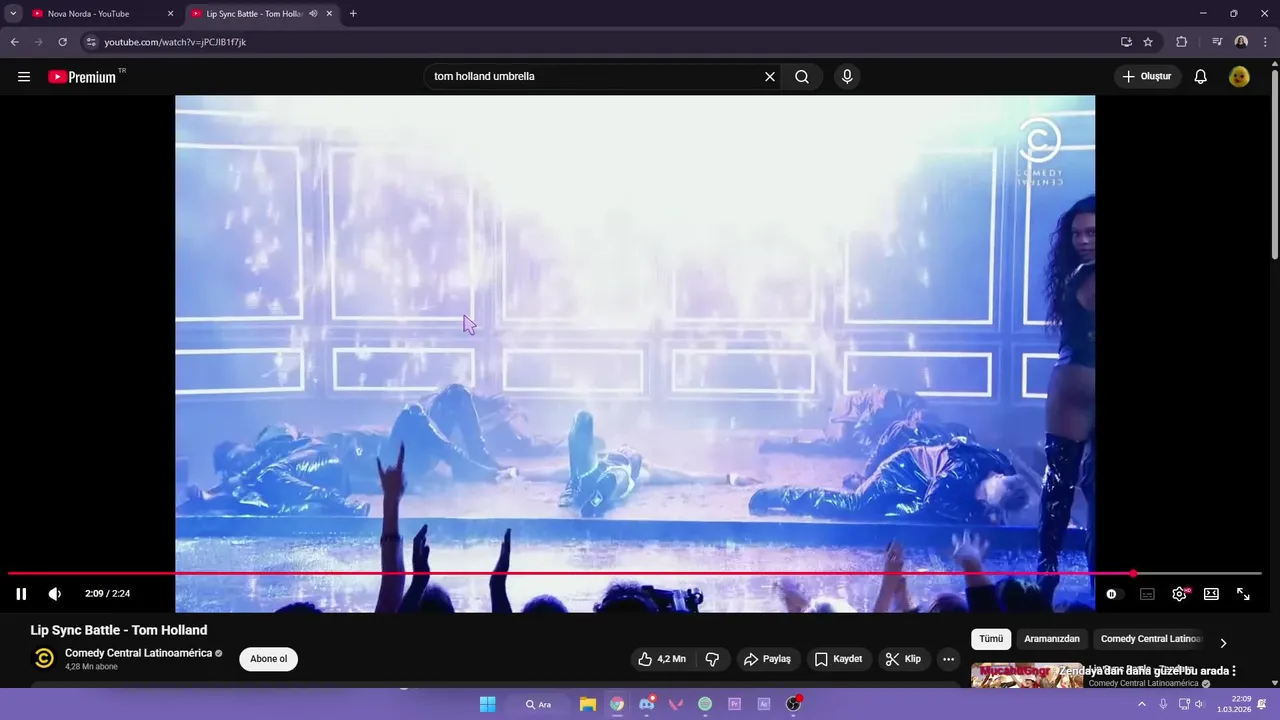
Task: Clear the search text with the X
Action: pyautogui.click(x=770, y=77)
